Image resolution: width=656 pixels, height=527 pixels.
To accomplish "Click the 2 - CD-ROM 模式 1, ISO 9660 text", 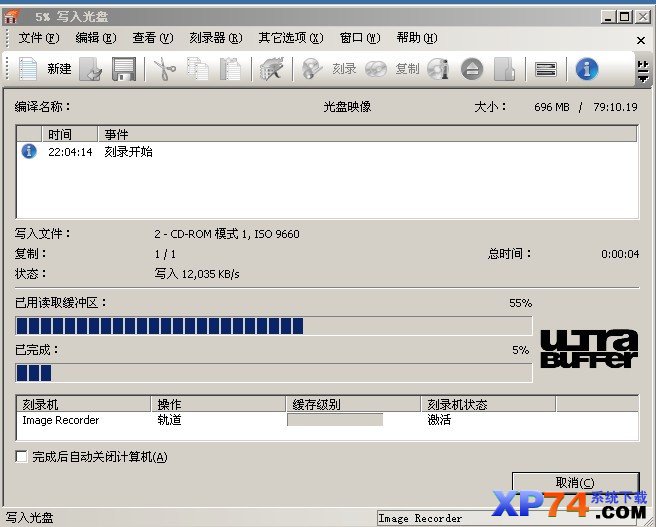I will coord(227,234).
